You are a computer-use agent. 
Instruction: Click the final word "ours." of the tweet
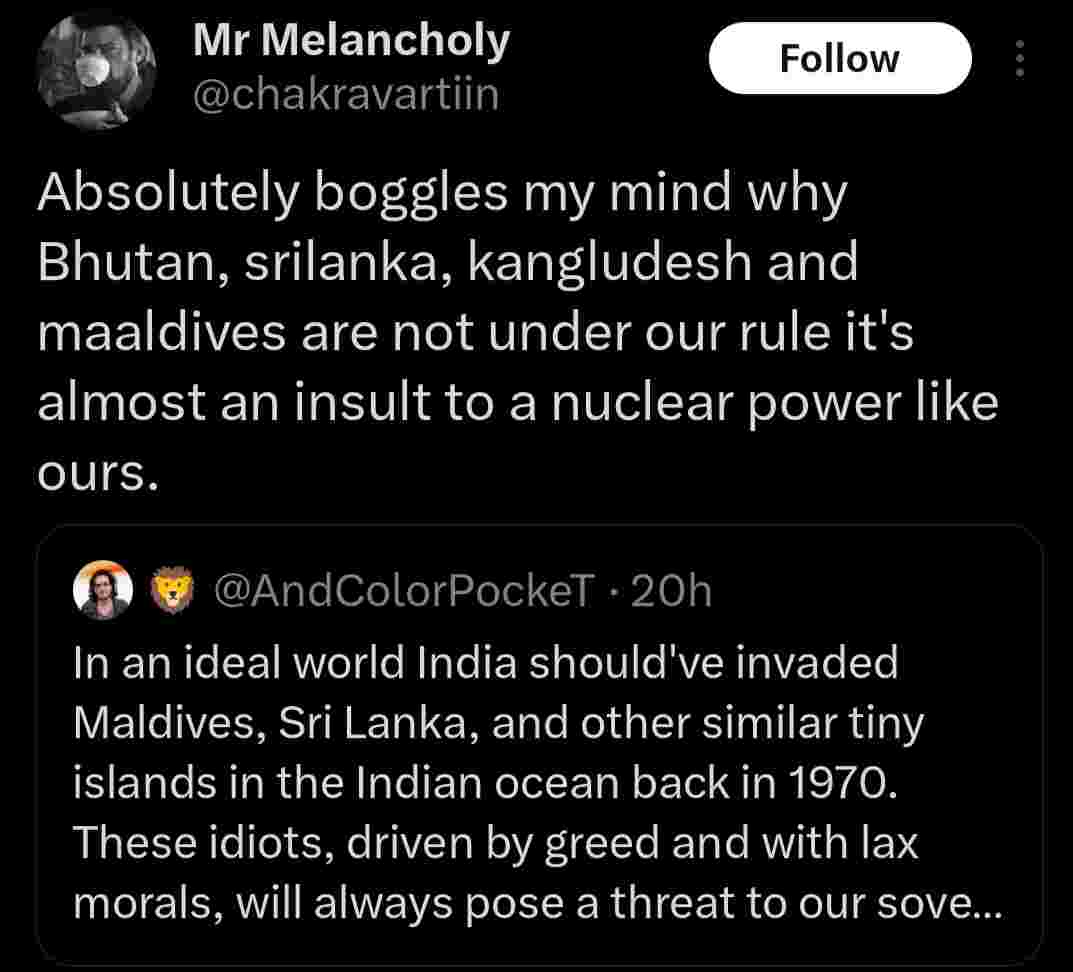point(97,473)
